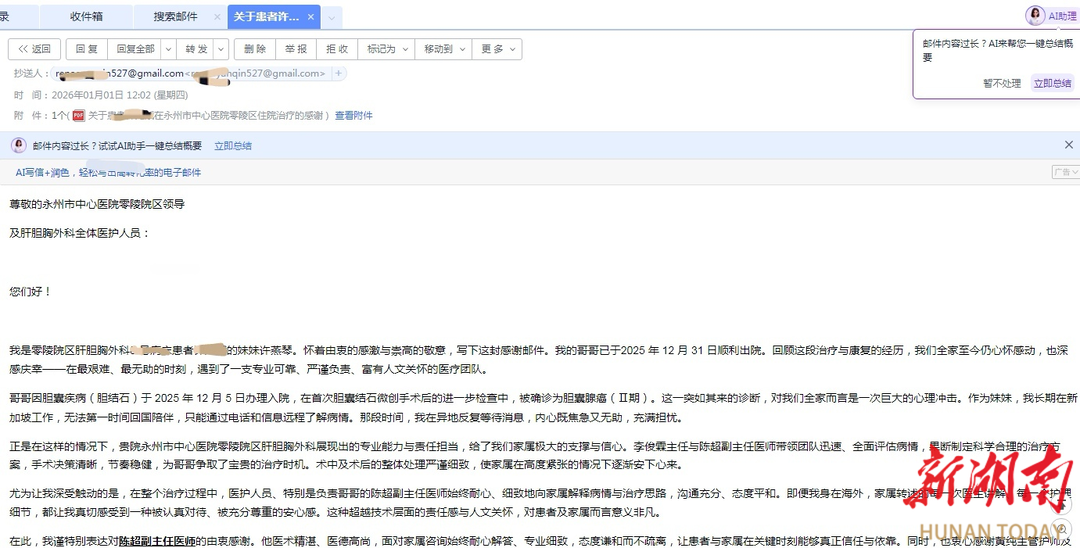Click the AI助理 avatar icon
The height and width of the screenshot is (548, 1080).
tap(1034, 15)
